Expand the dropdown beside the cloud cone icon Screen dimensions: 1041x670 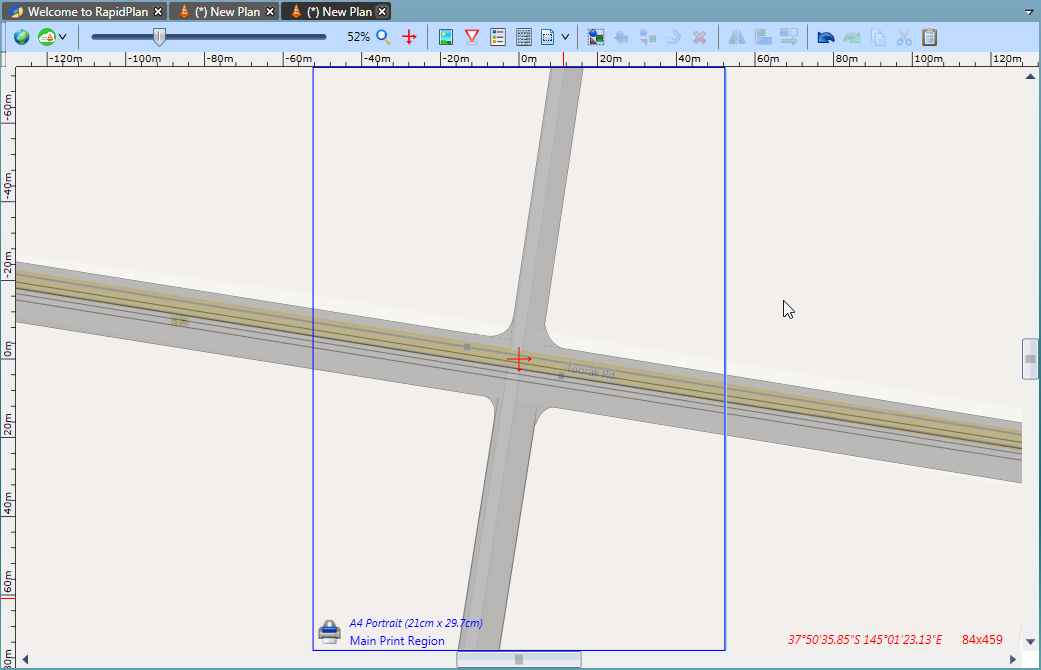tap(62, 37)
